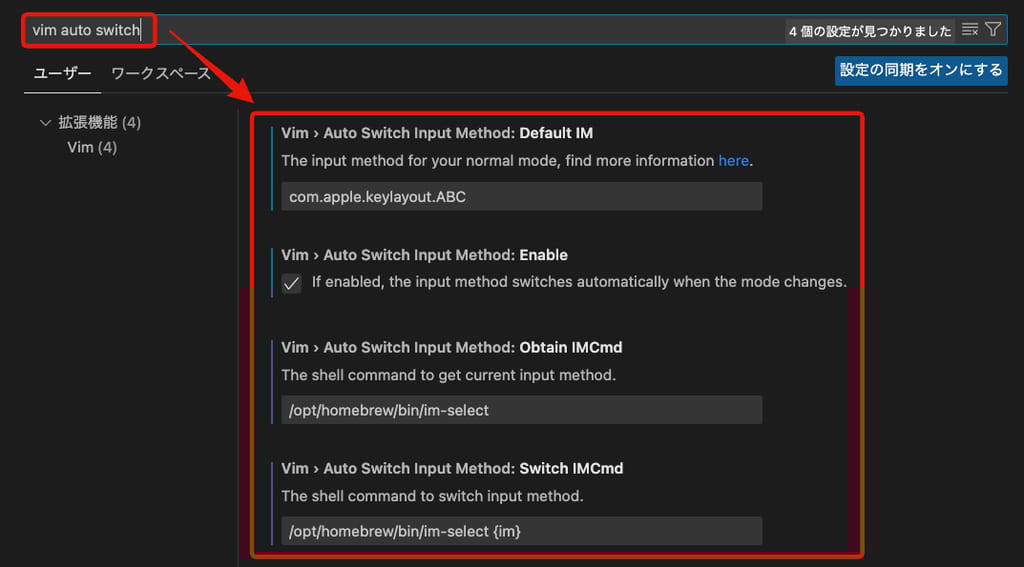The height and width of the screenshot is (567, 1024).
Task: Click 'The shell command to switch input method.' text
Action: point(432,496)
